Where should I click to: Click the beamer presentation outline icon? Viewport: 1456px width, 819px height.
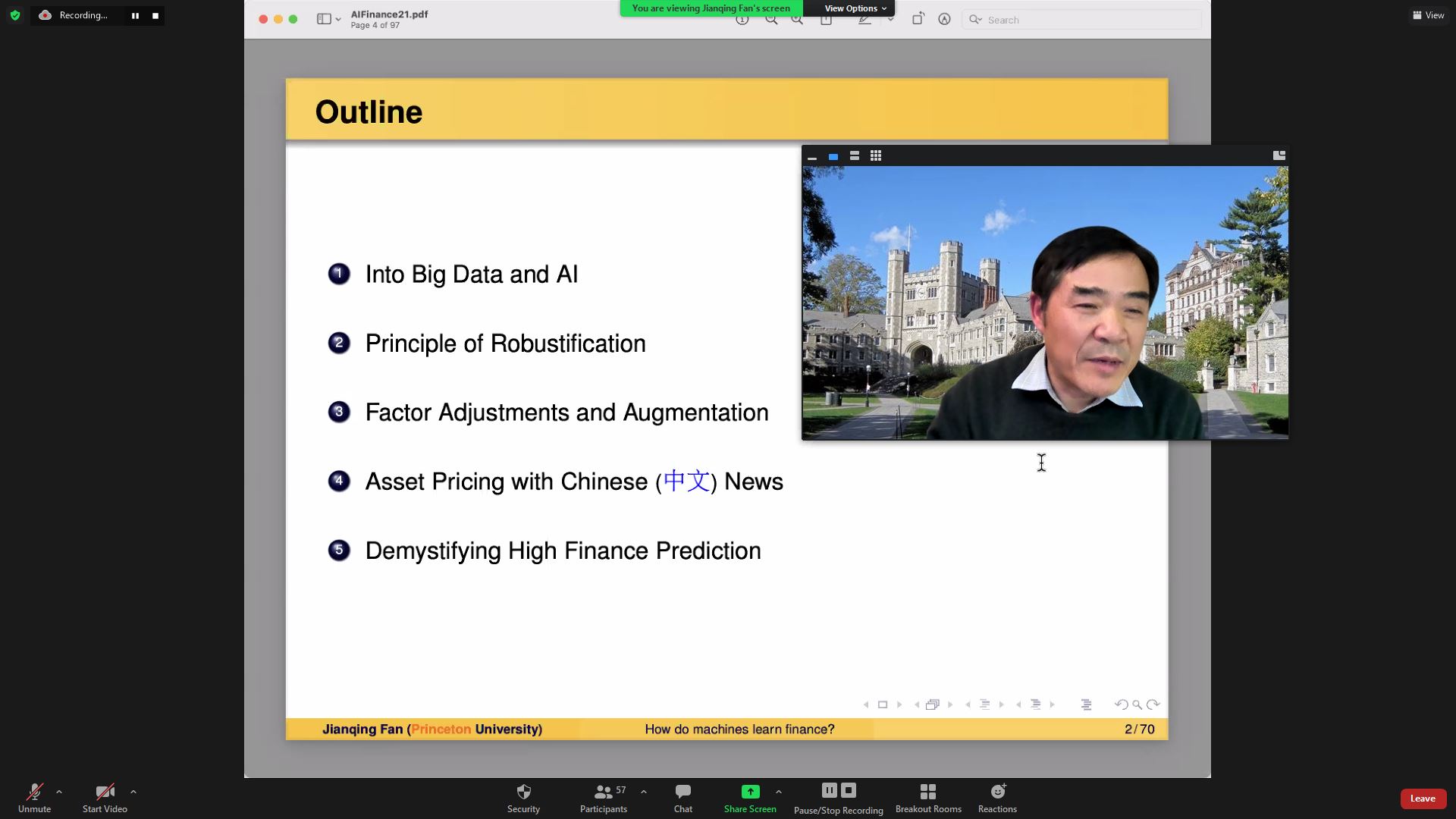click(x=1086, y=704)
